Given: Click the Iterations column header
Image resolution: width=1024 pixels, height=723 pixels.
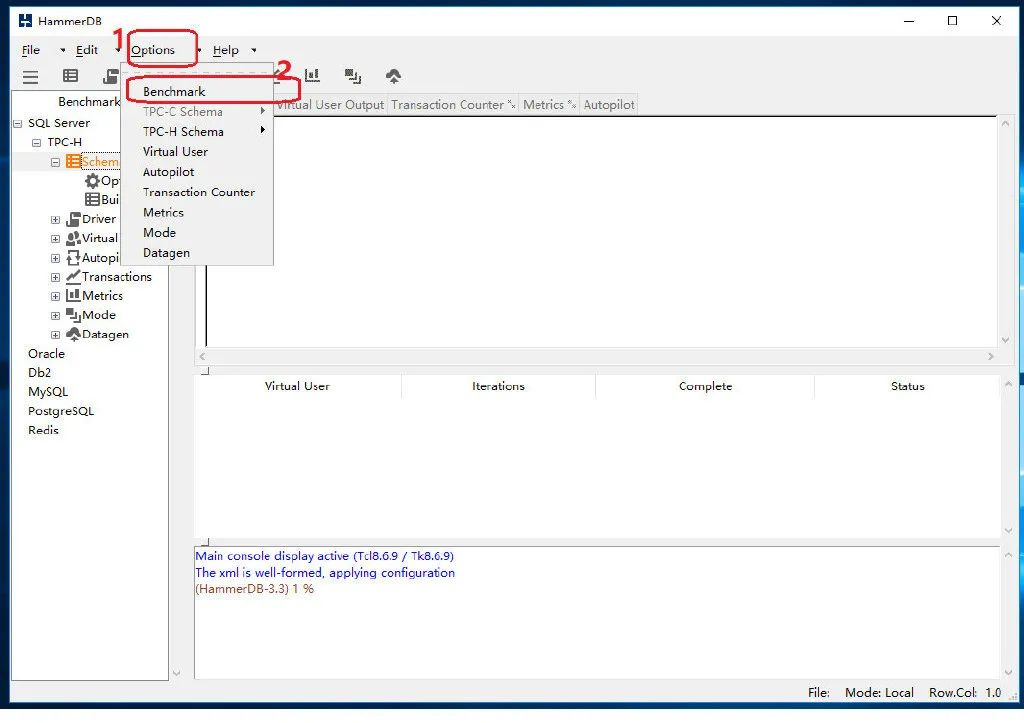Looking at the screenshot, I should tap(498, 387).
